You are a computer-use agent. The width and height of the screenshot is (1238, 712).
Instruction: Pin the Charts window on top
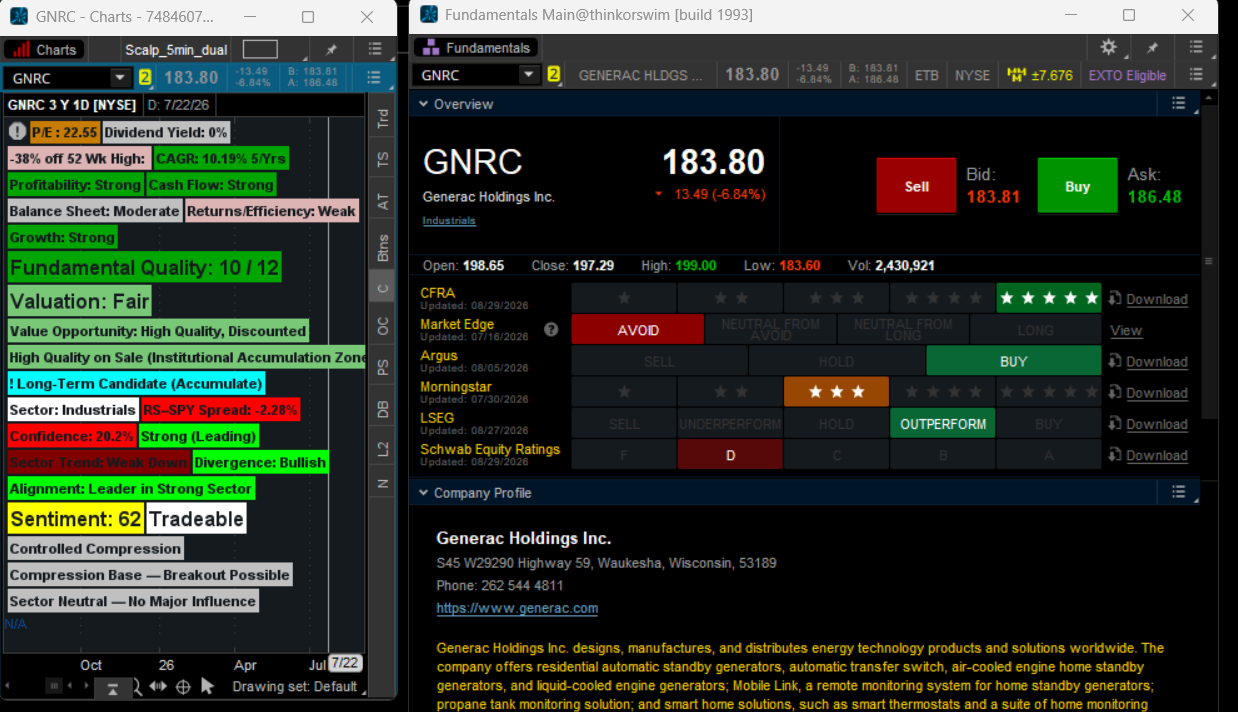pyautogui.click(x=331, y=49)
